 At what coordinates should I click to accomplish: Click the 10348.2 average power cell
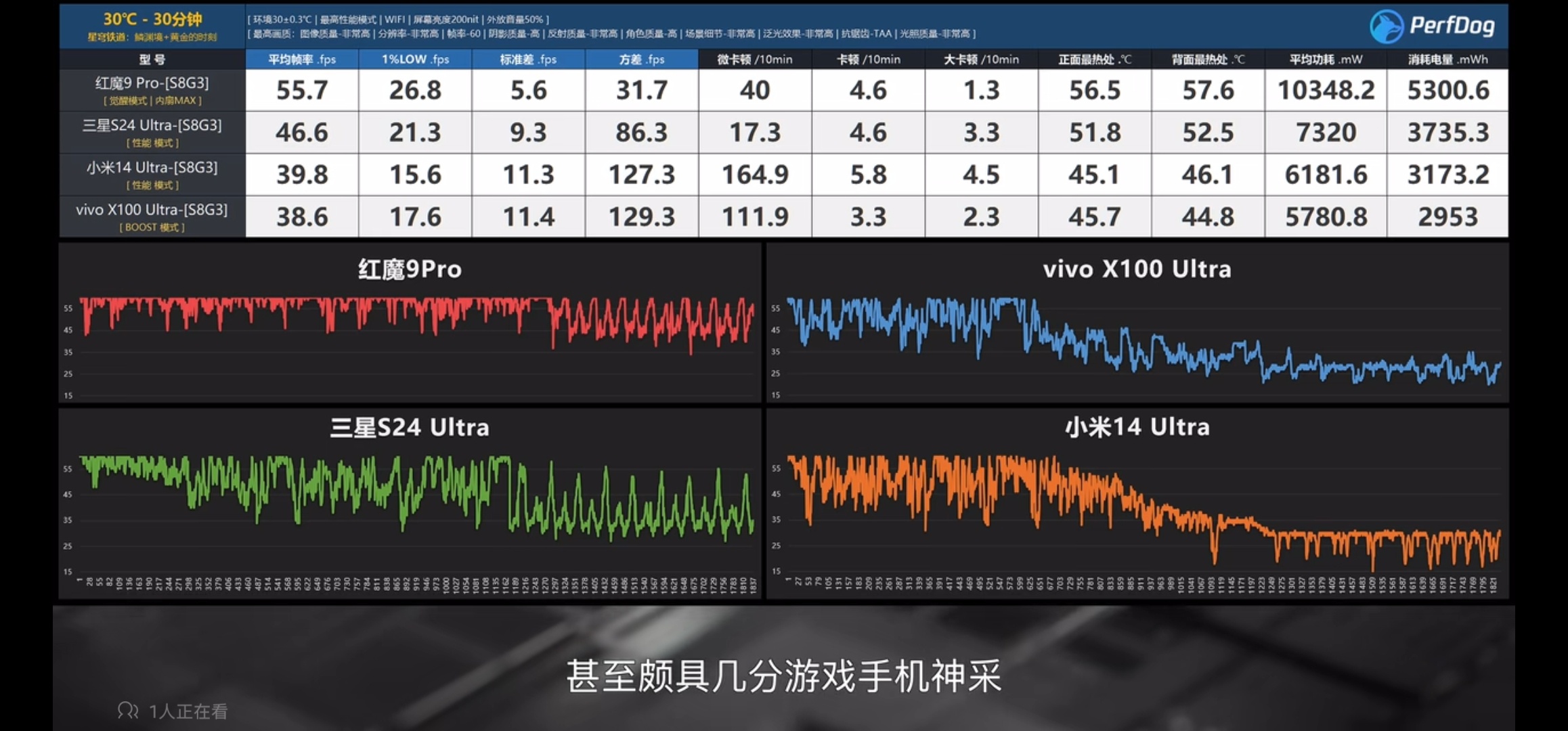(1326, 90)
